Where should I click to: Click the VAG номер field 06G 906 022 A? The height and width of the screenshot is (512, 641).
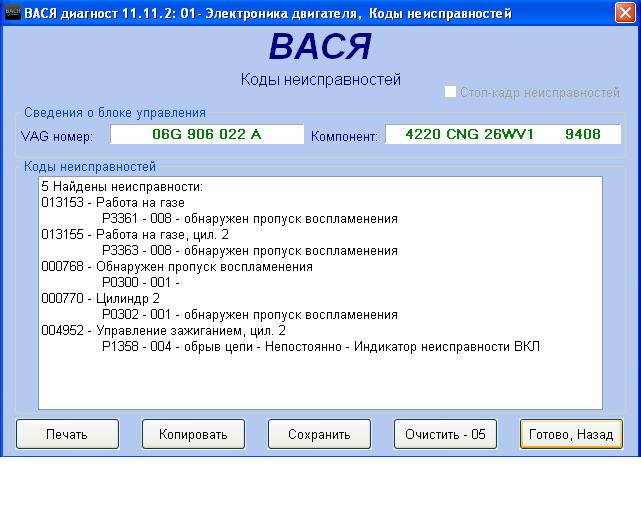(207, 134)
